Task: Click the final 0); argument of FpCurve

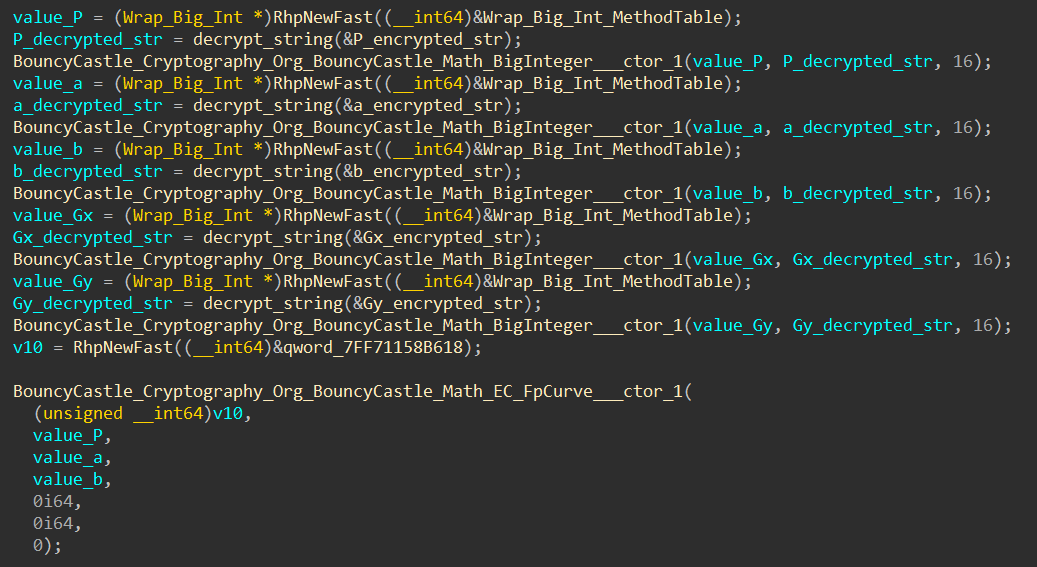Action: click(47, 546)
